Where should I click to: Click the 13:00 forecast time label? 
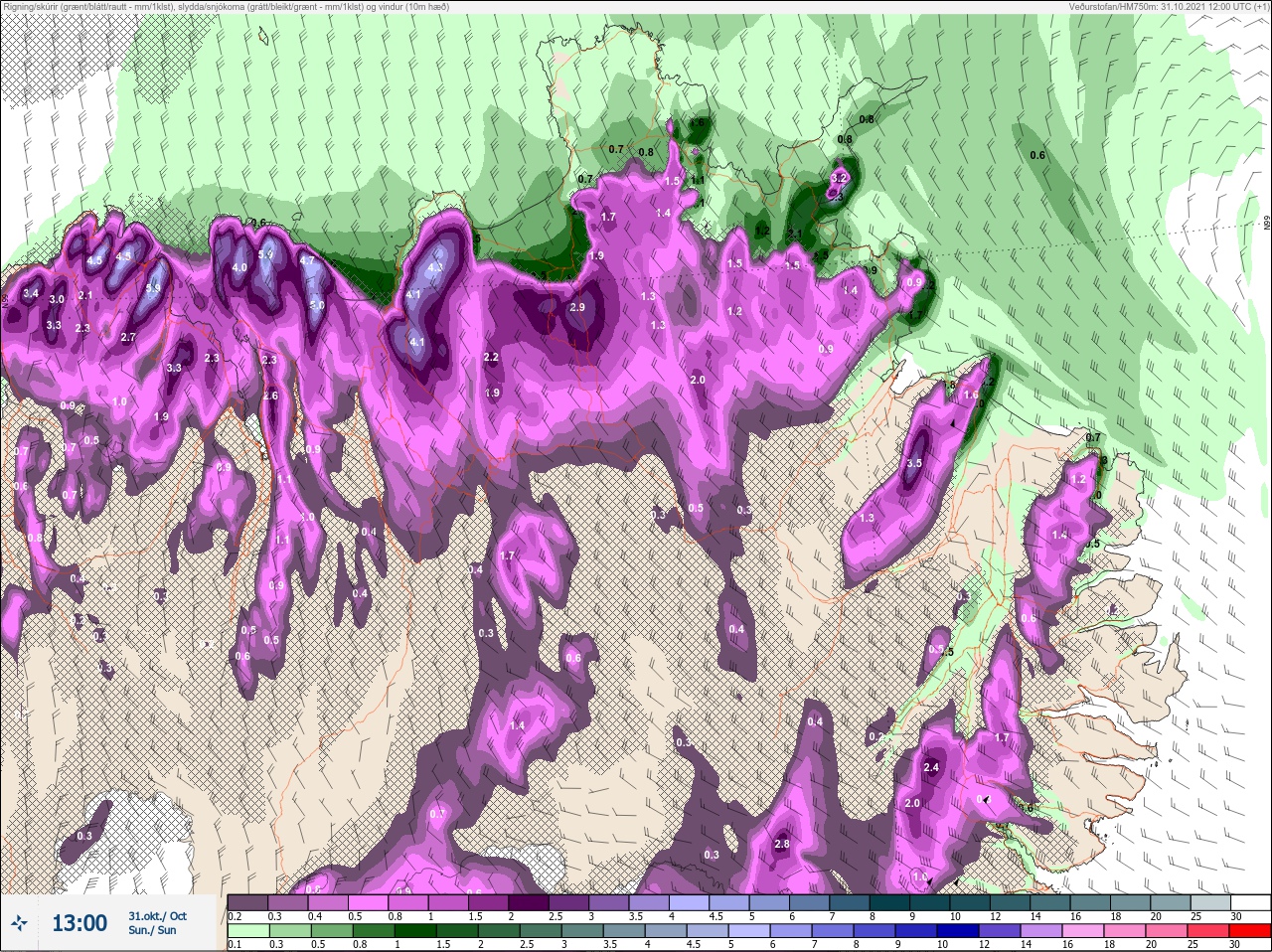click(79, 923)
